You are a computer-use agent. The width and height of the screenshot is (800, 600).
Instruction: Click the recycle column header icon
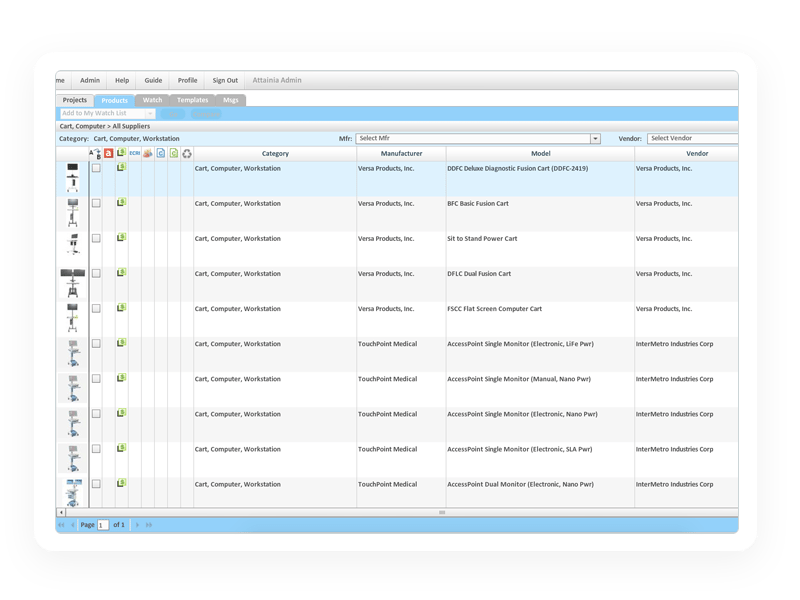coord(187,154)
